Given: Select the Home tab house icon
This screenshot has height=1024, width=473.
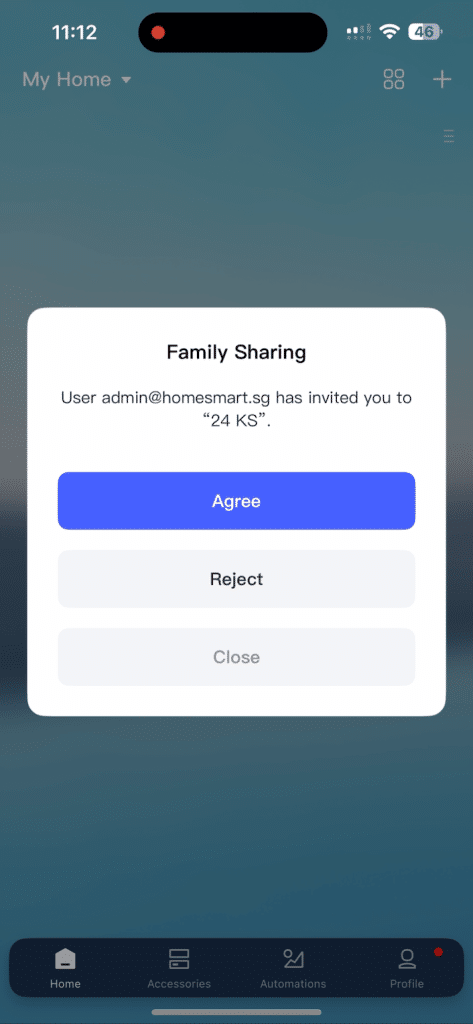Looking at the screenshot, I should coord(65,959).
